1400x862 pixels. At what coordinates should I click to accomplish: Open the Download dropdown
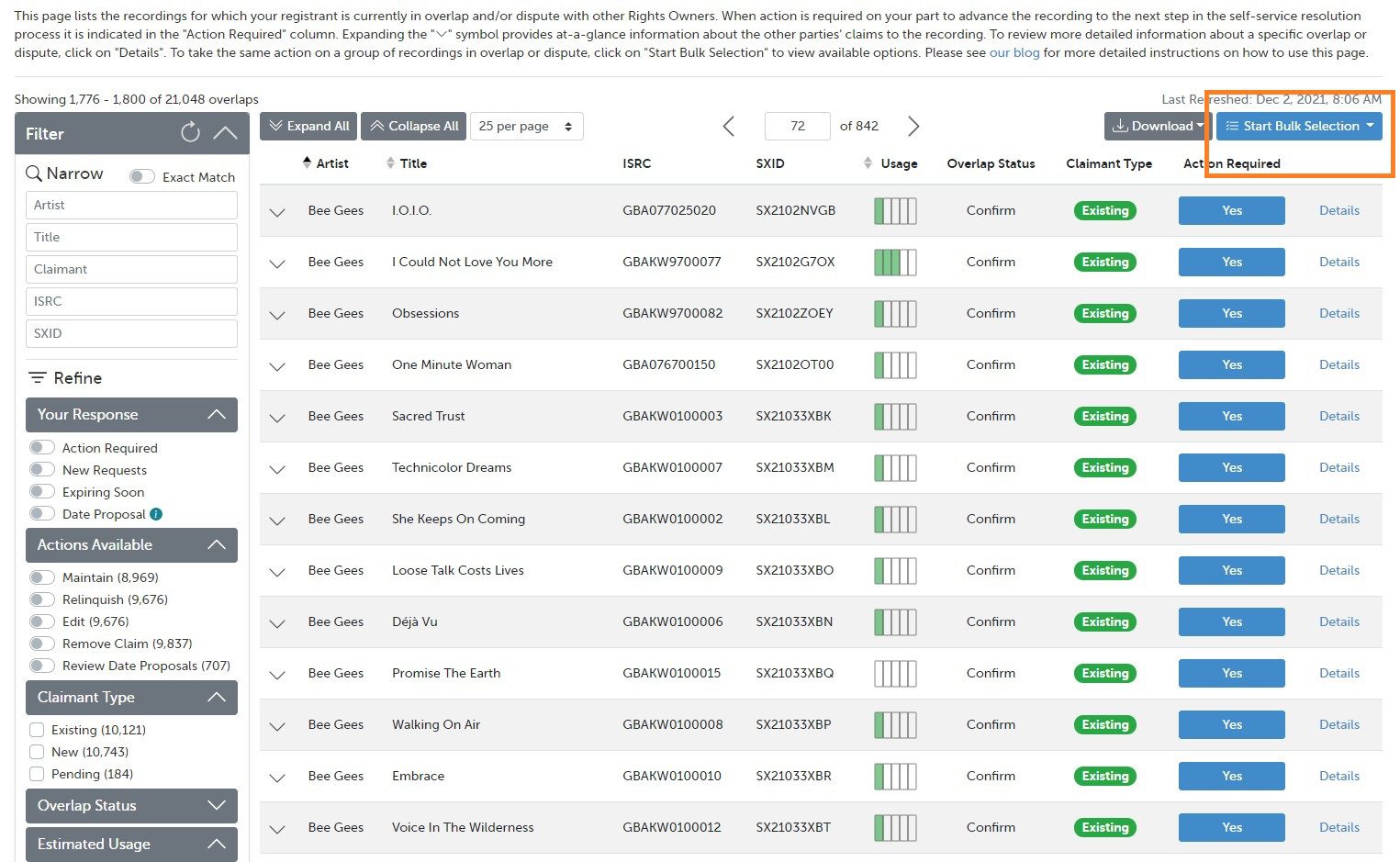point(1158,127)
